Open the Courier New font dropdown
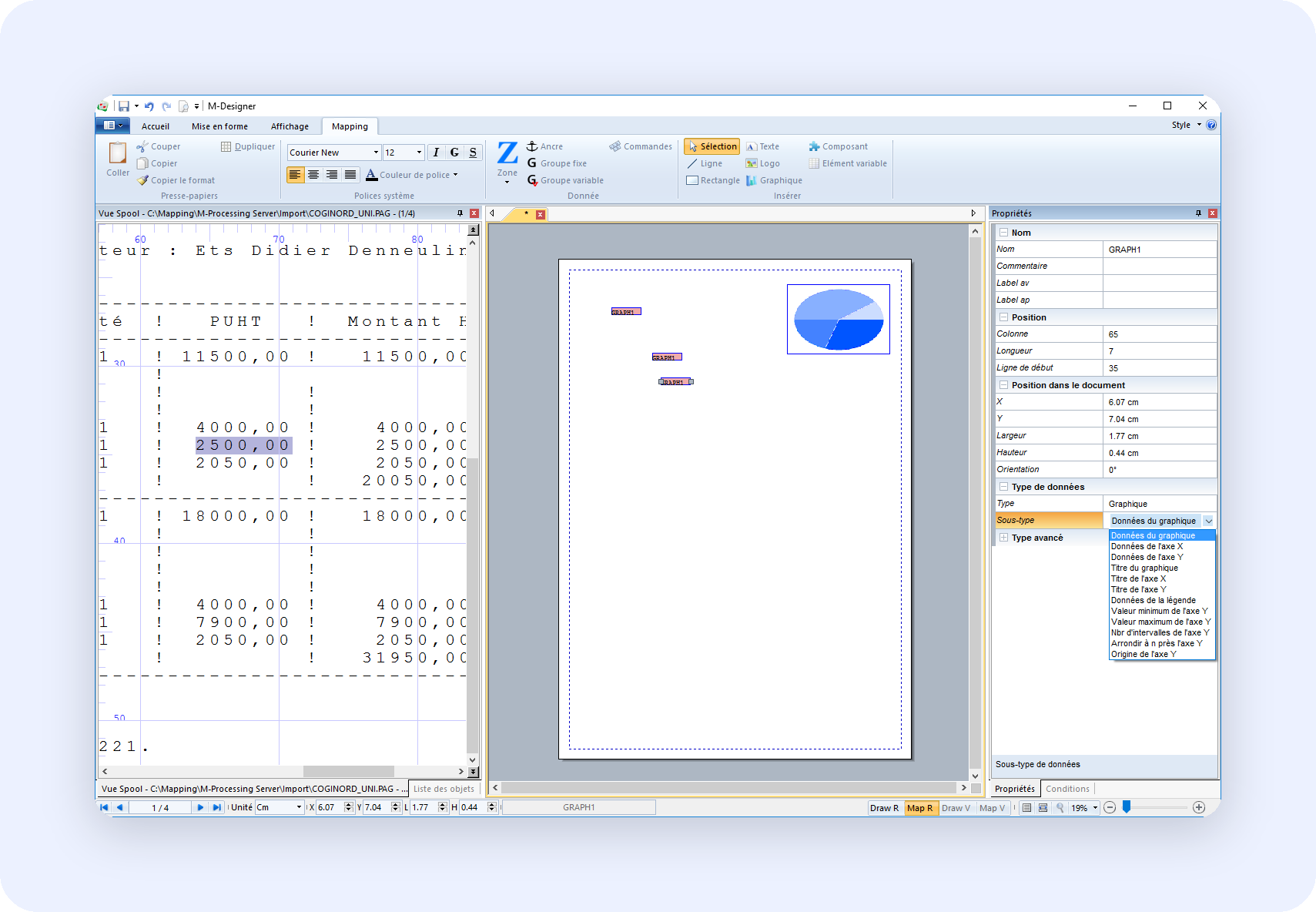 click(376, 153)
